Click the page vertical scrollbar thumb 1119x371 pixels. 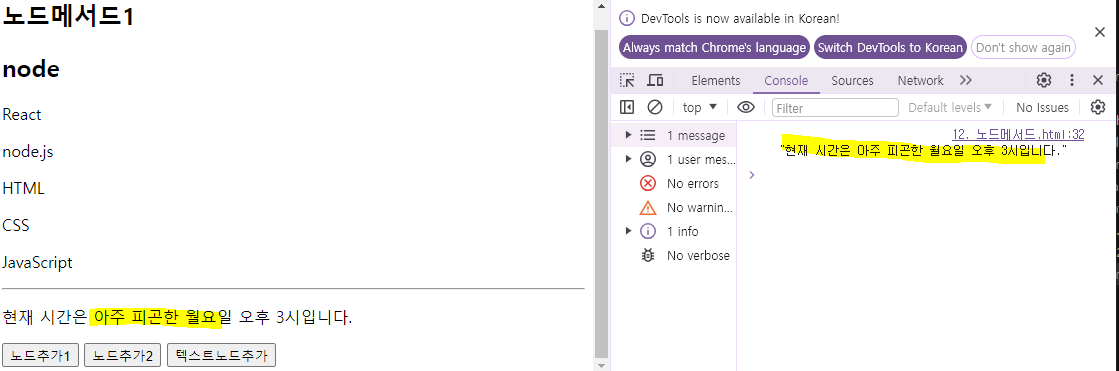pyautogui.click(x=601, y=193)
